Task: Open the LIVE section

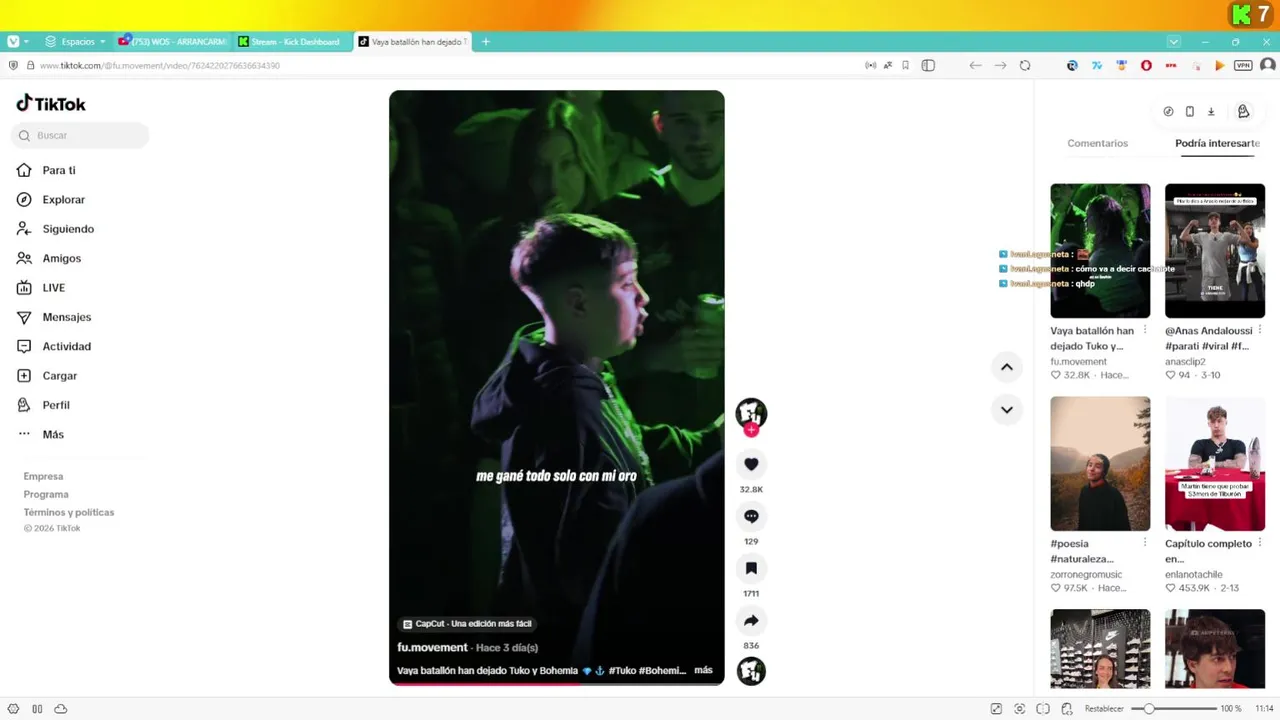Action: (x=41, y=287)
